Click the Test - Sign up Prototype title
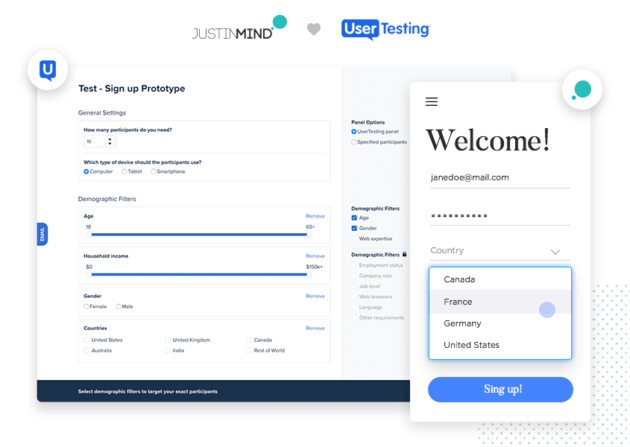This screenshot has height=447, width=630. (132, 88)
